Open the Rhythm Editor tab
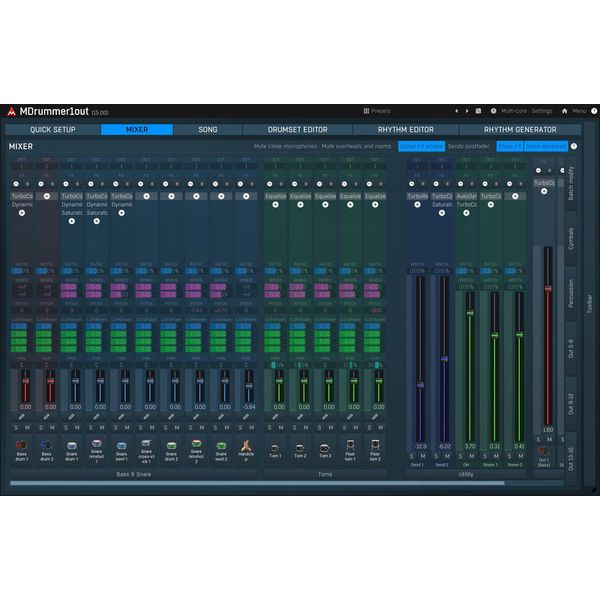This screenshot has width=600, height=600. 406,129
